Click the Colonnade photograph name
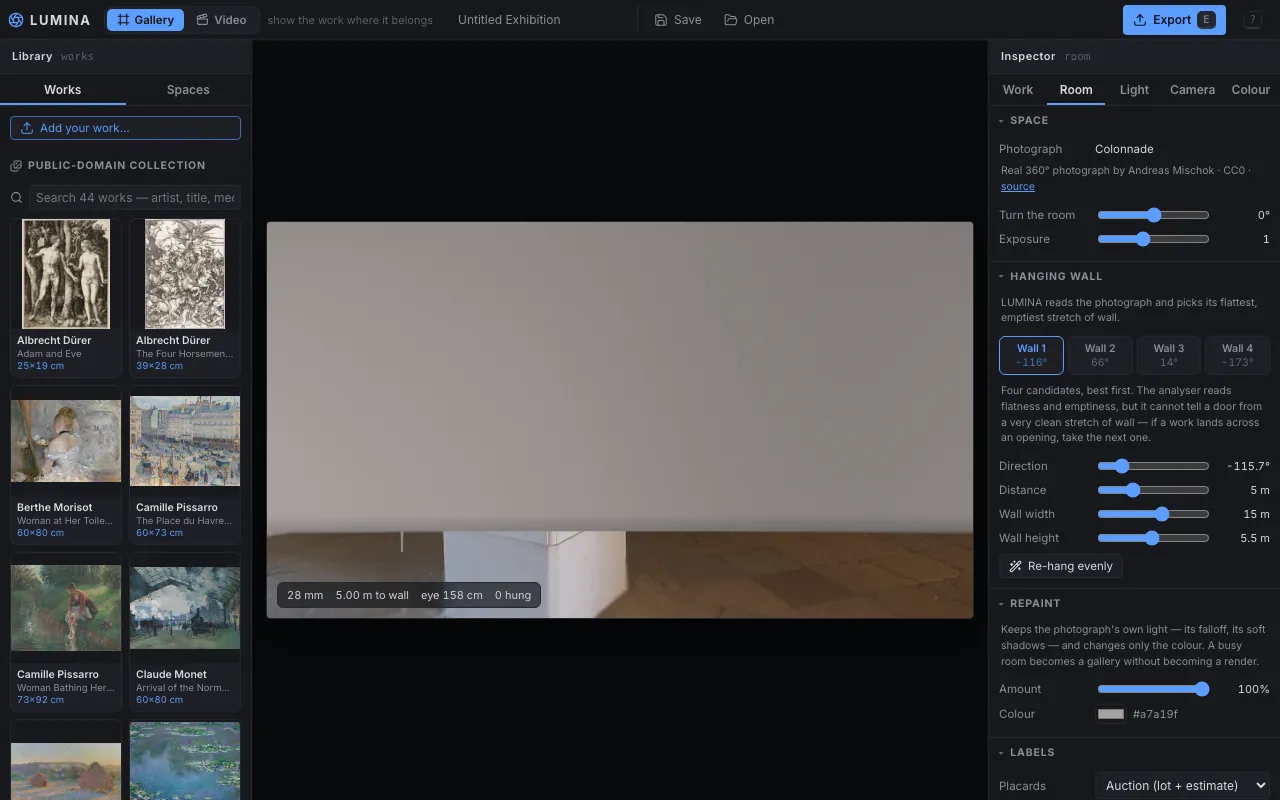 click(x=1124, y=149)
